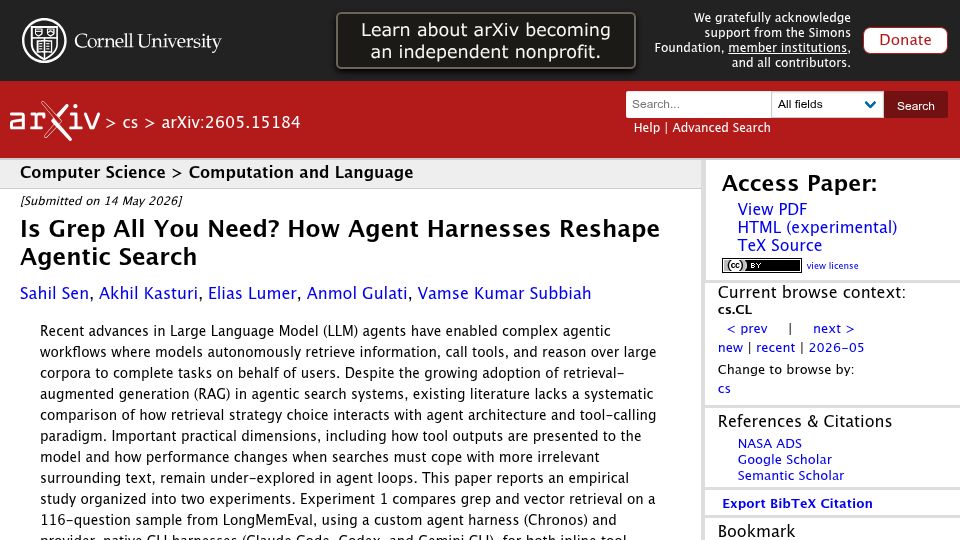960x540 pixels.
Task: Click the Current browse context label
Action: [x=811, y=292]
